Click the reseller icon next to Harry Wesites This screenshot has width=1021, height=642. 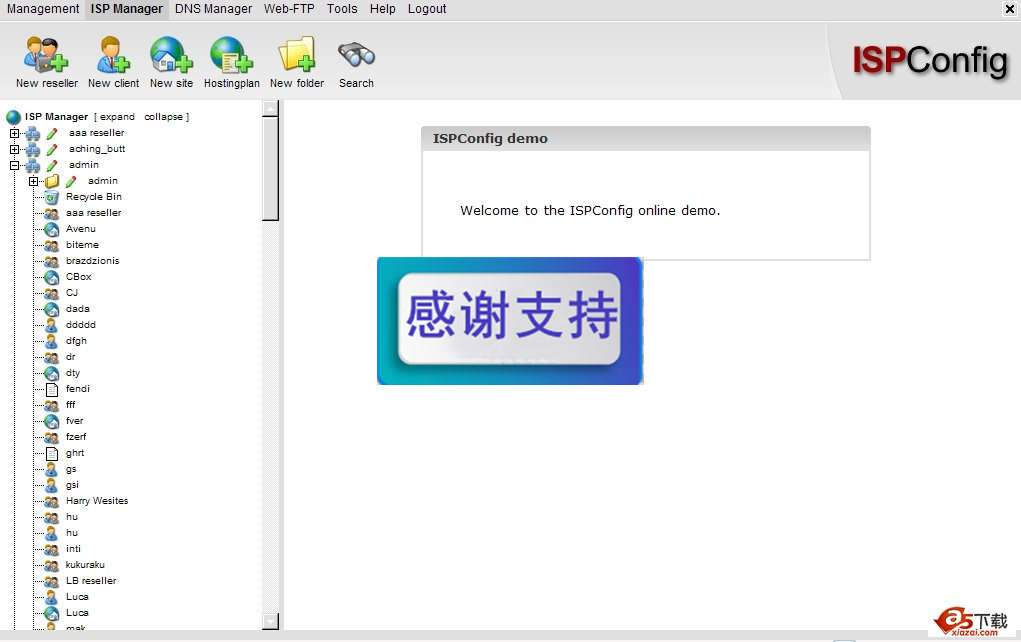click(52, 501)
